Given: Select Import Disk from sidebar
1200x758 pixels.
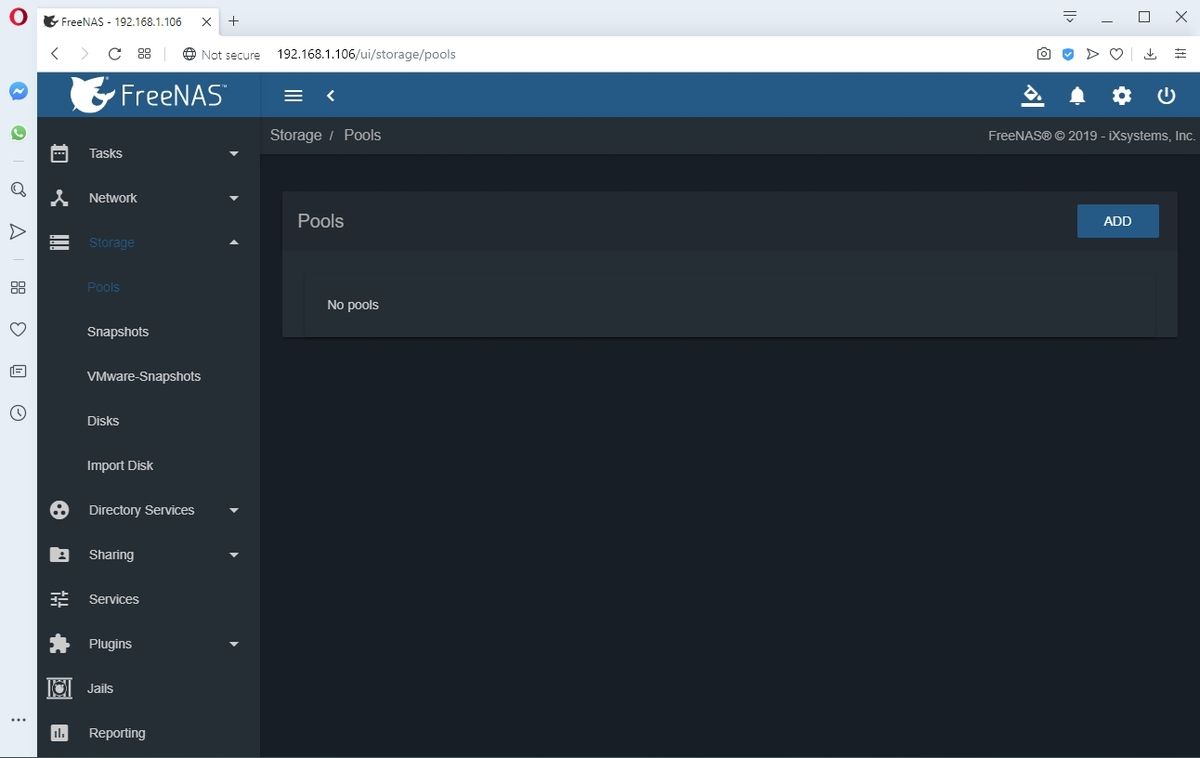Looking at the screenshot, I should pos(119,465).
